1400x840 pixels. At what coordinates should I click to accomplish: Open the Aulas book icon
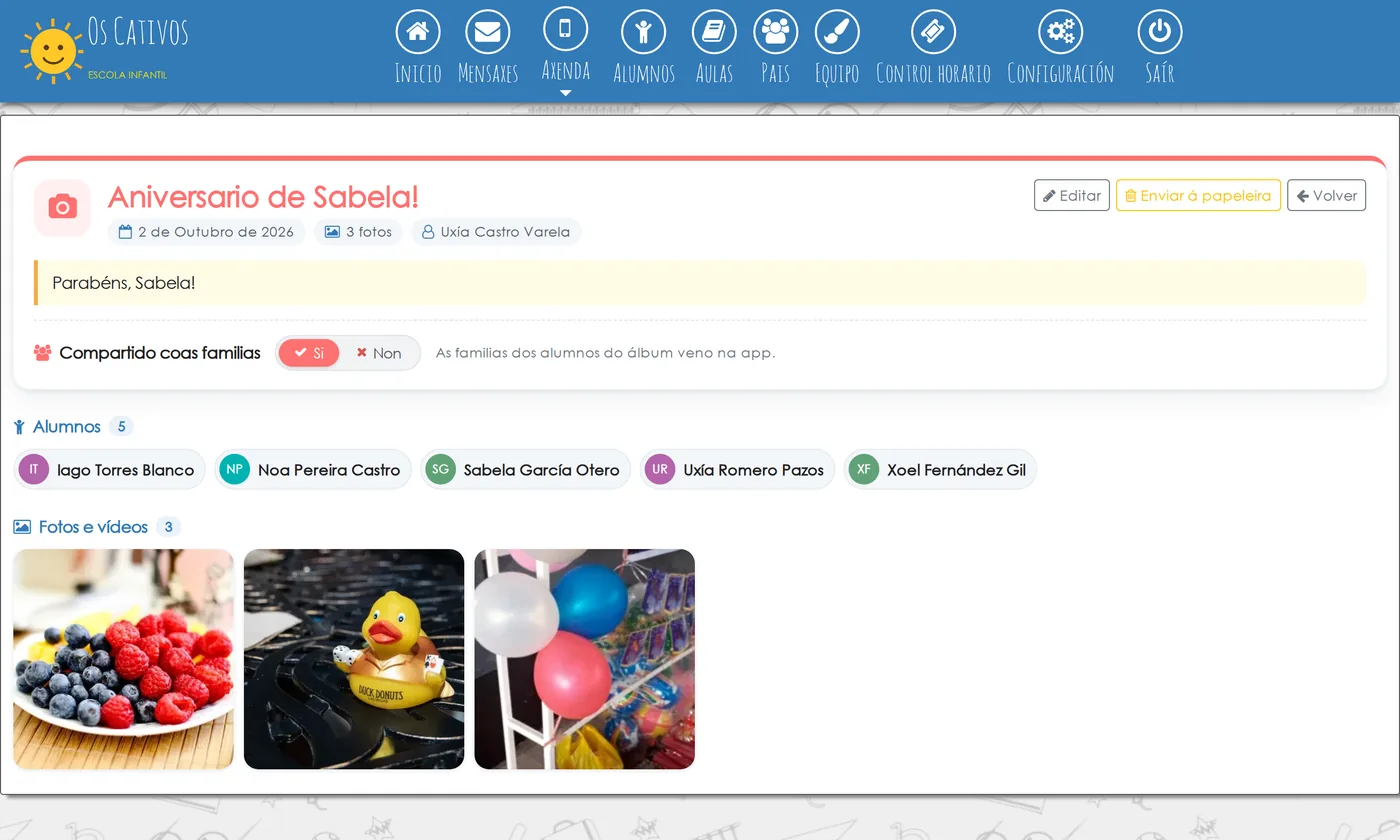(714, 32)
